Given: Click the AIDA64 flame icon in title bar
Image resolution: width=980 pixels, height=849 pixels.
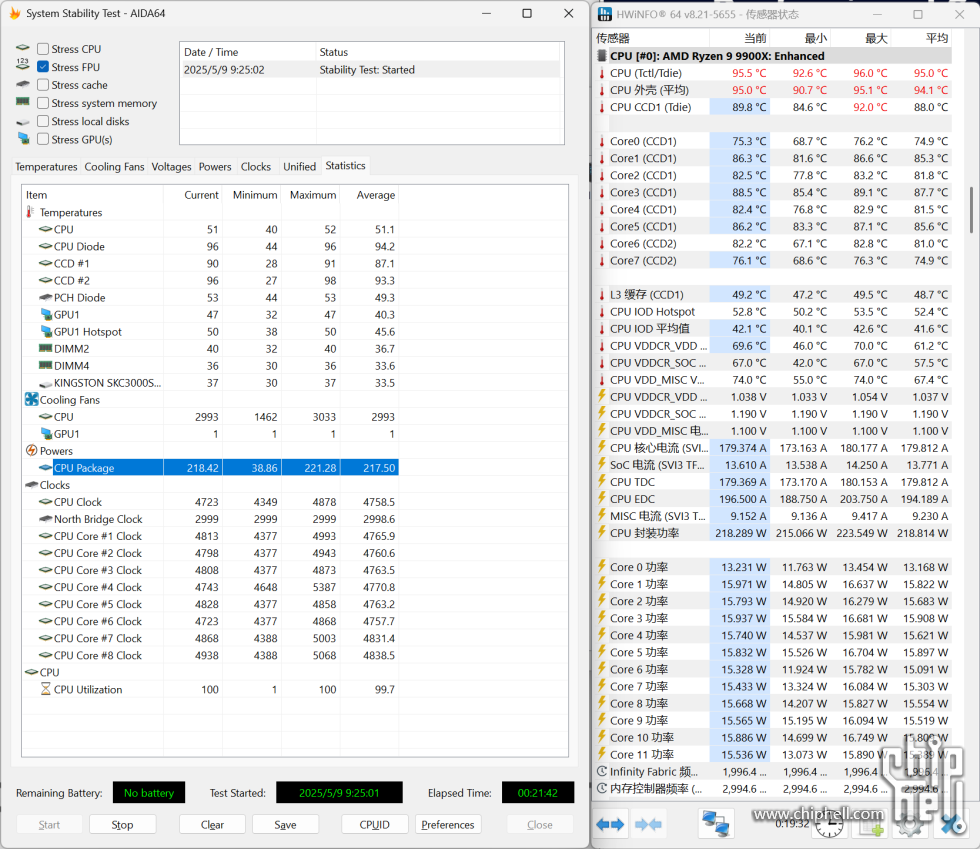Looking at the screenshot, I should pos(15,13).
